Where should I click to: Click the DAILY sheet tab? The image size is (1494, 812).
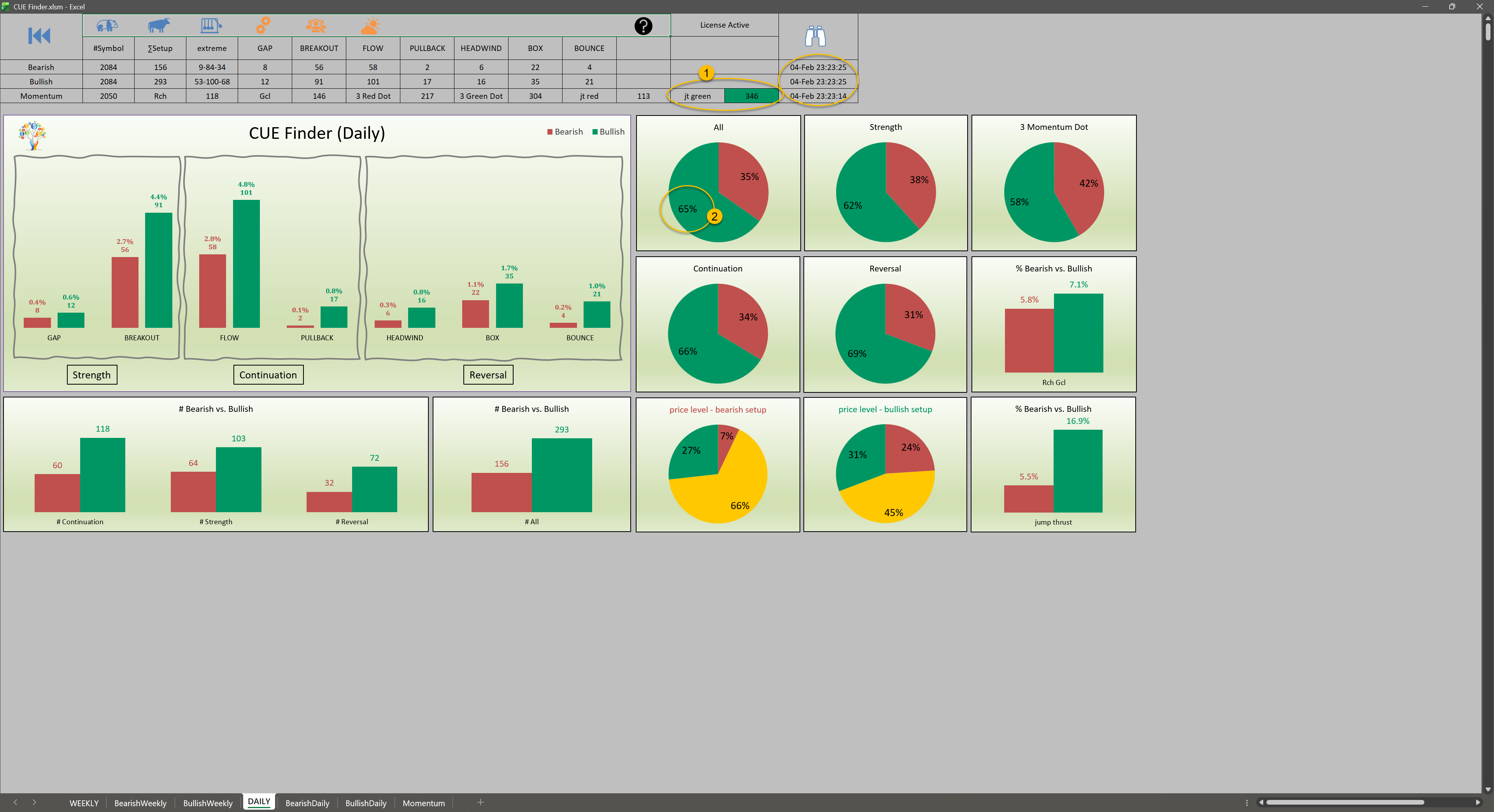[259, 801]
